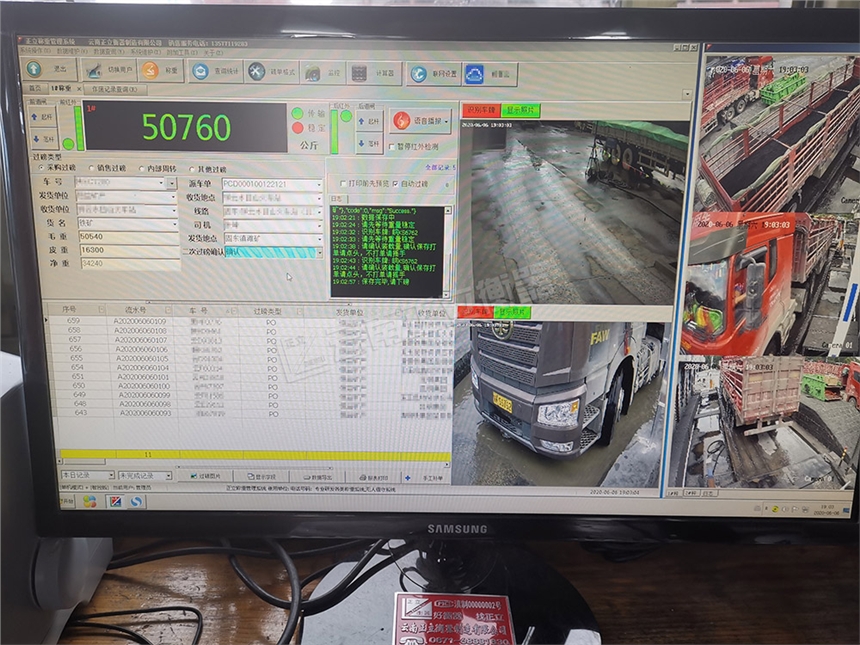Select the 销售过磅 radio button
Image resolution: width=860 pixels, height=645 pixels.
93,169
